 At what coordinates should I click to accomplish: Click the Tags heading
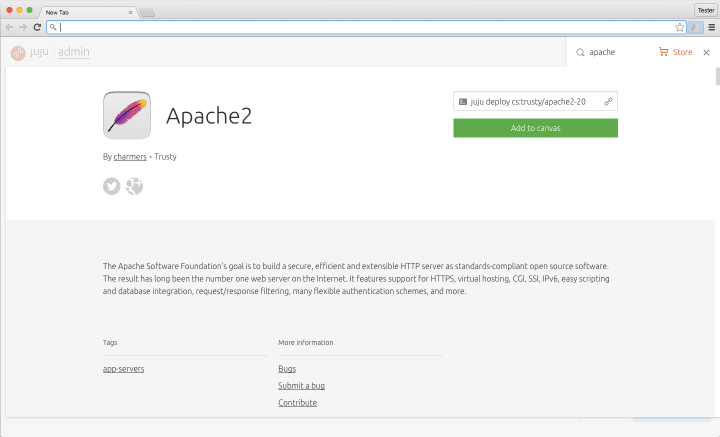pyautogui.click(x=110, y=342)
